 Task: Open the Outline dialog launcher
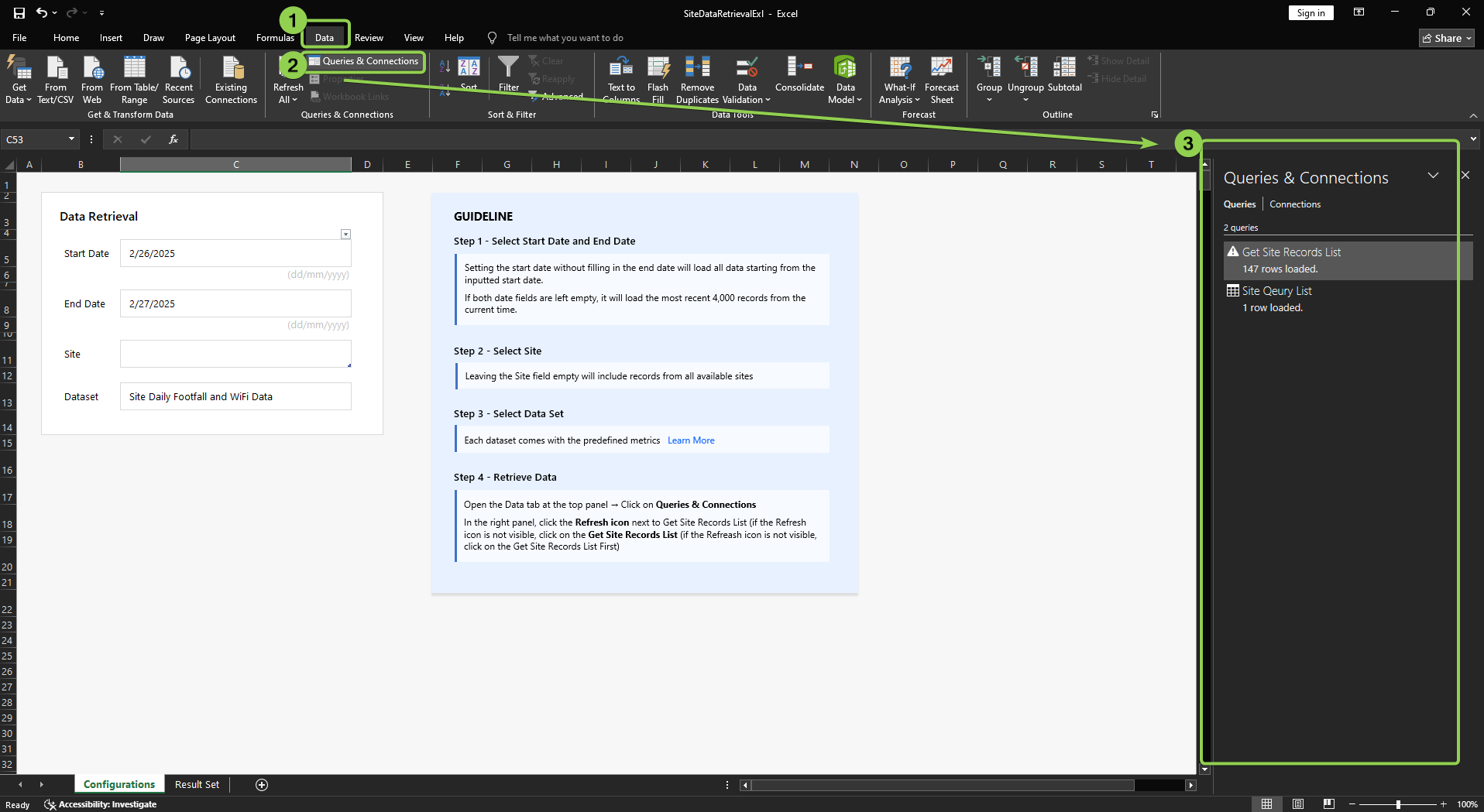pos(1155,115)
